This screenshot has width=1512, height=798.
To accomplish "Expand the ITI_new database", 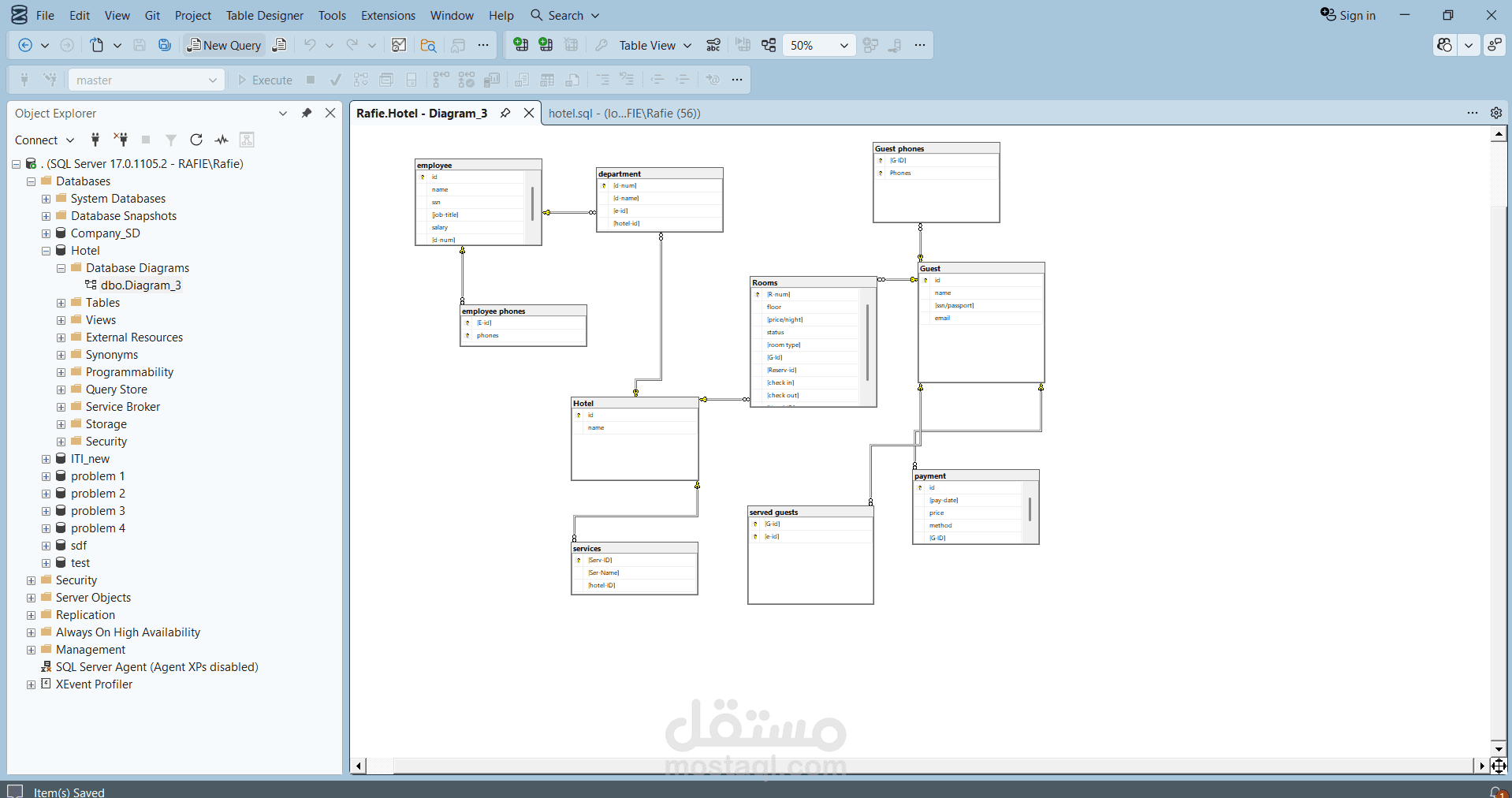I will [x=46, y=459].
